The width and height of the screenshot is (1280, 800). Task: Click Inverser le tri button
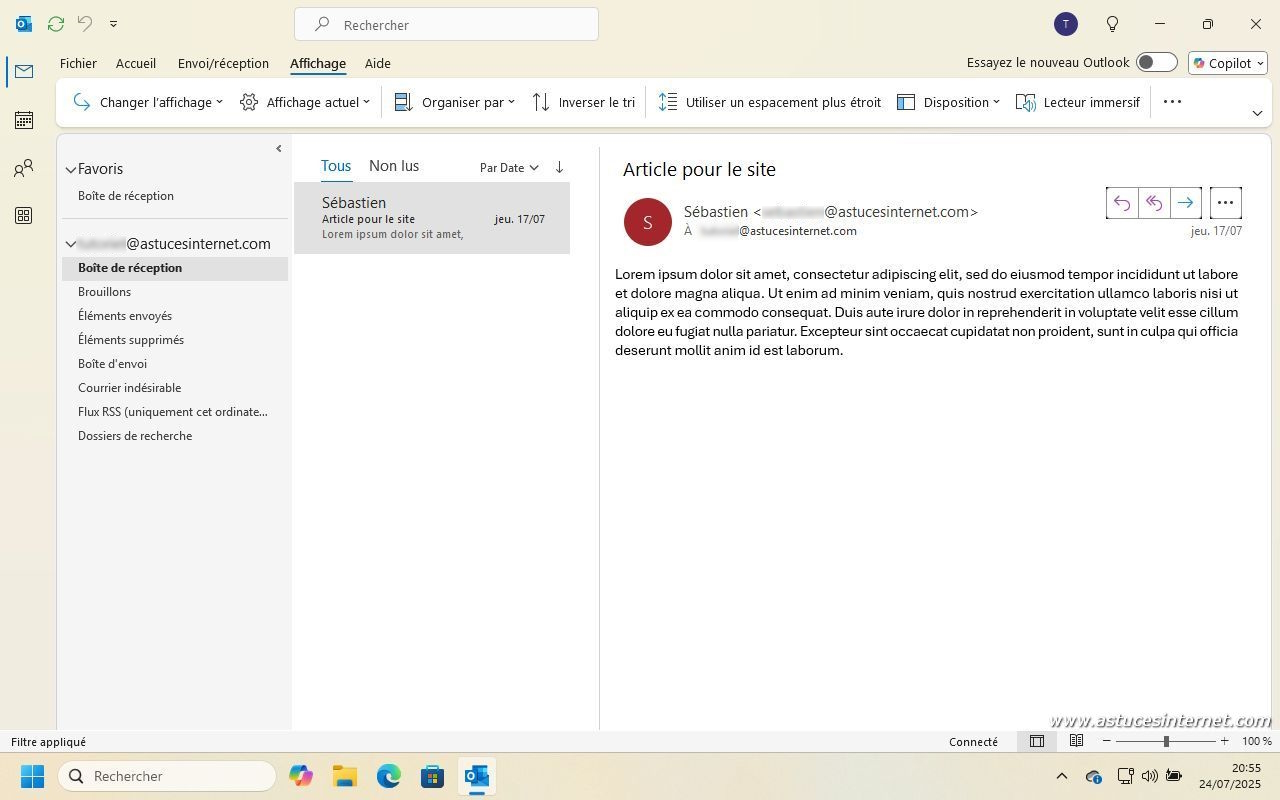pyautogui.click(x=584, y=102)
